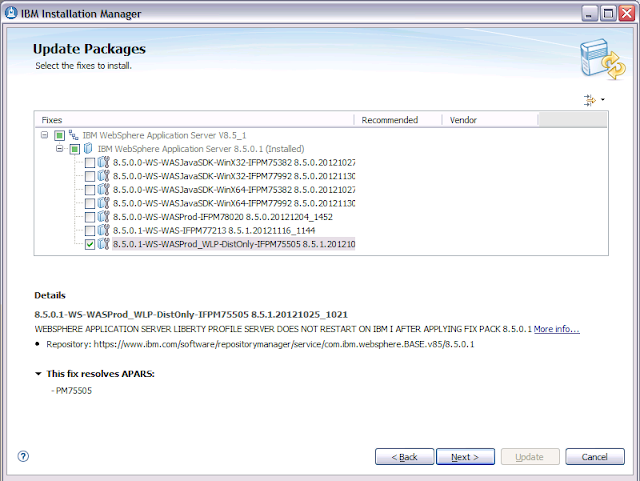
Task: Click the Recommended column header
Action: pos(398,120)
